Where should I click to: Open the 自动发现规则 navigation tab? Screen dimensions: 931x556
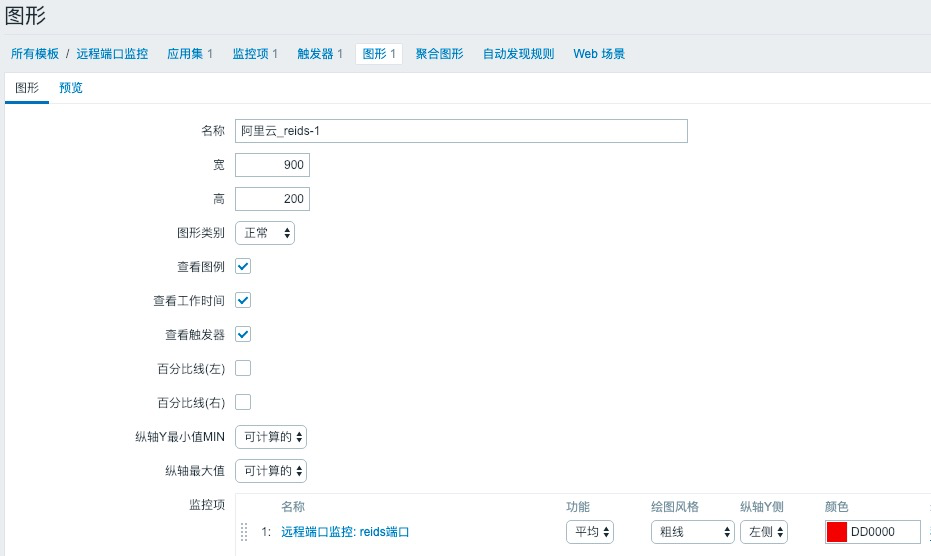518,53
